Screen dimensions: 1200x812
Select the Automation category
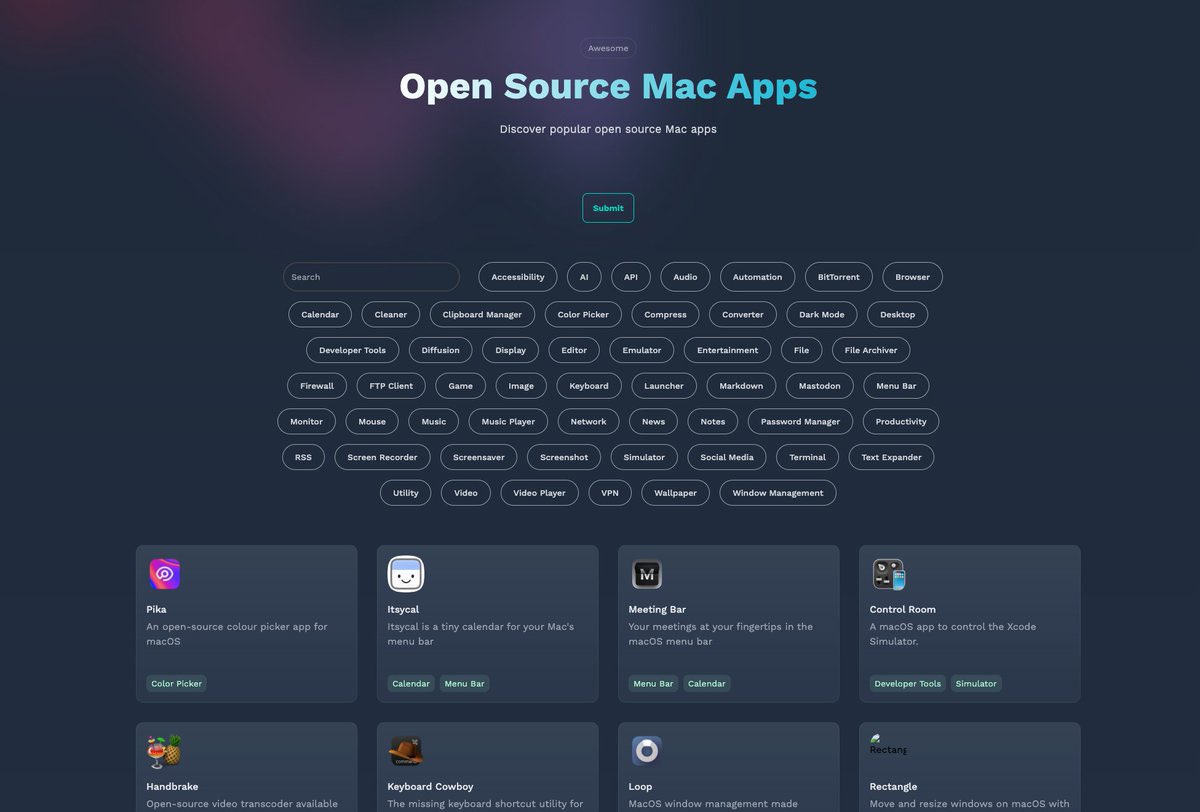(758, 277)
